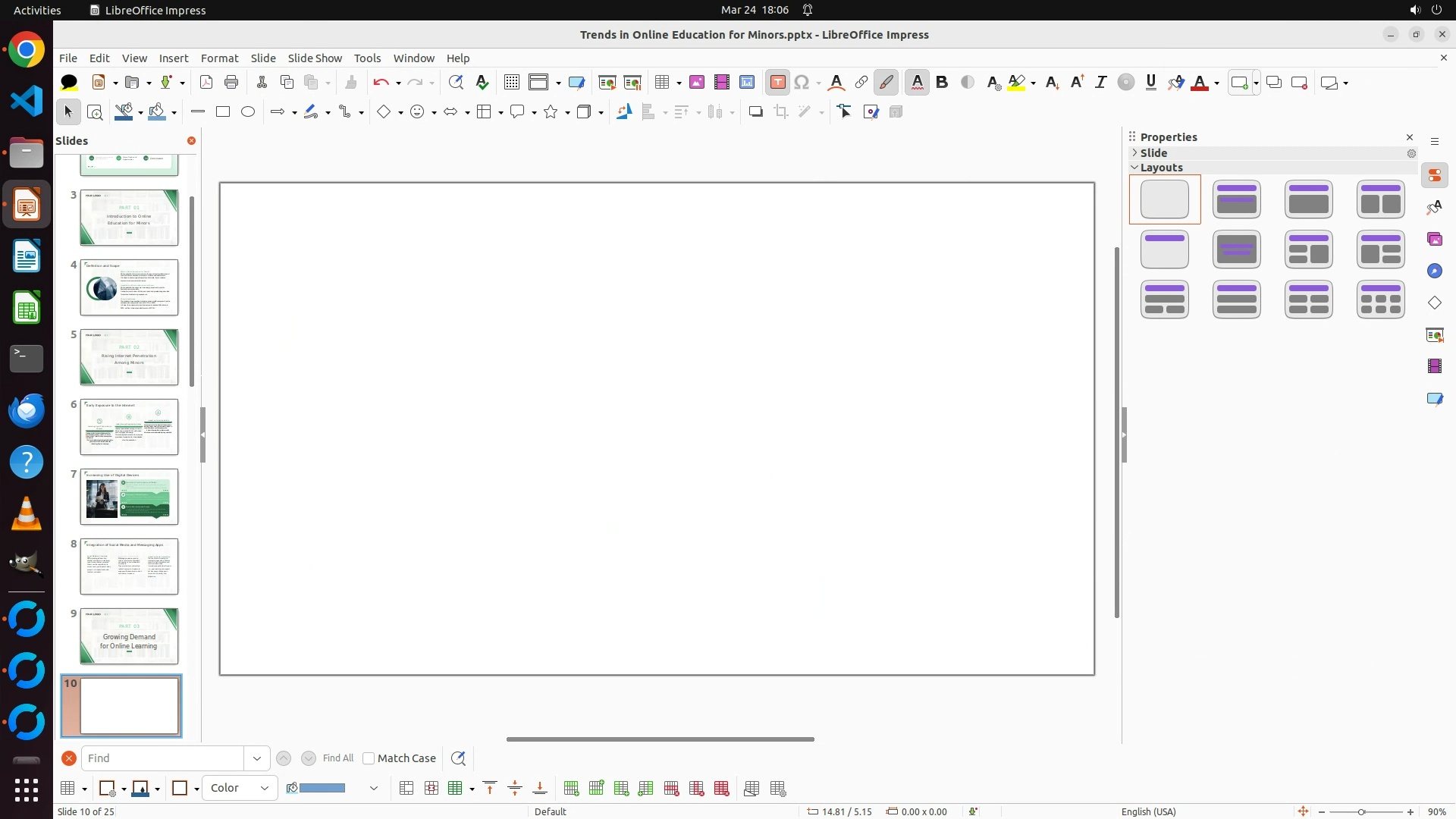Screen dimensions: 1456x819
Task: Open the Color fill type dropdown
Action: (240, 788)
